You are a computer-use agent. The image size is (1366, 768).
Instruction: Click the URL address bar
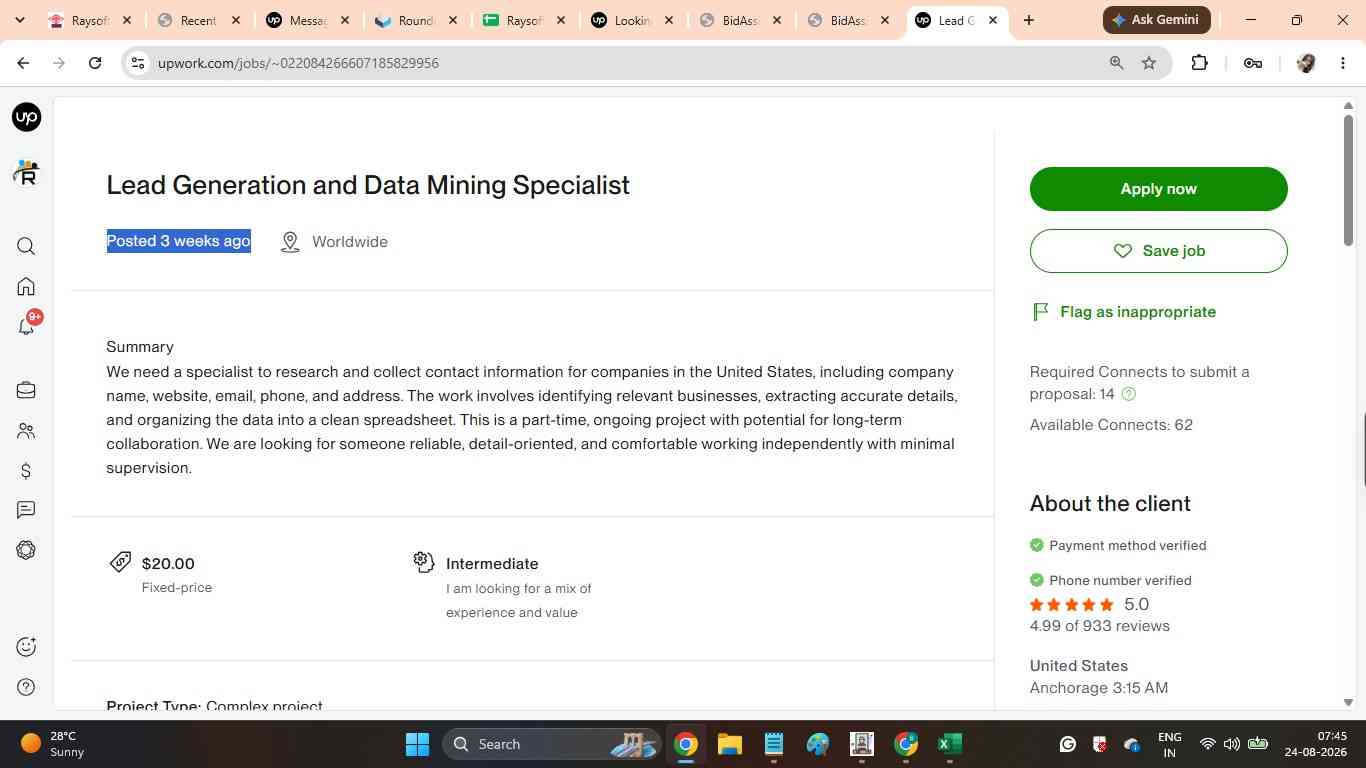pyautogui.click(x=620, y=63)
